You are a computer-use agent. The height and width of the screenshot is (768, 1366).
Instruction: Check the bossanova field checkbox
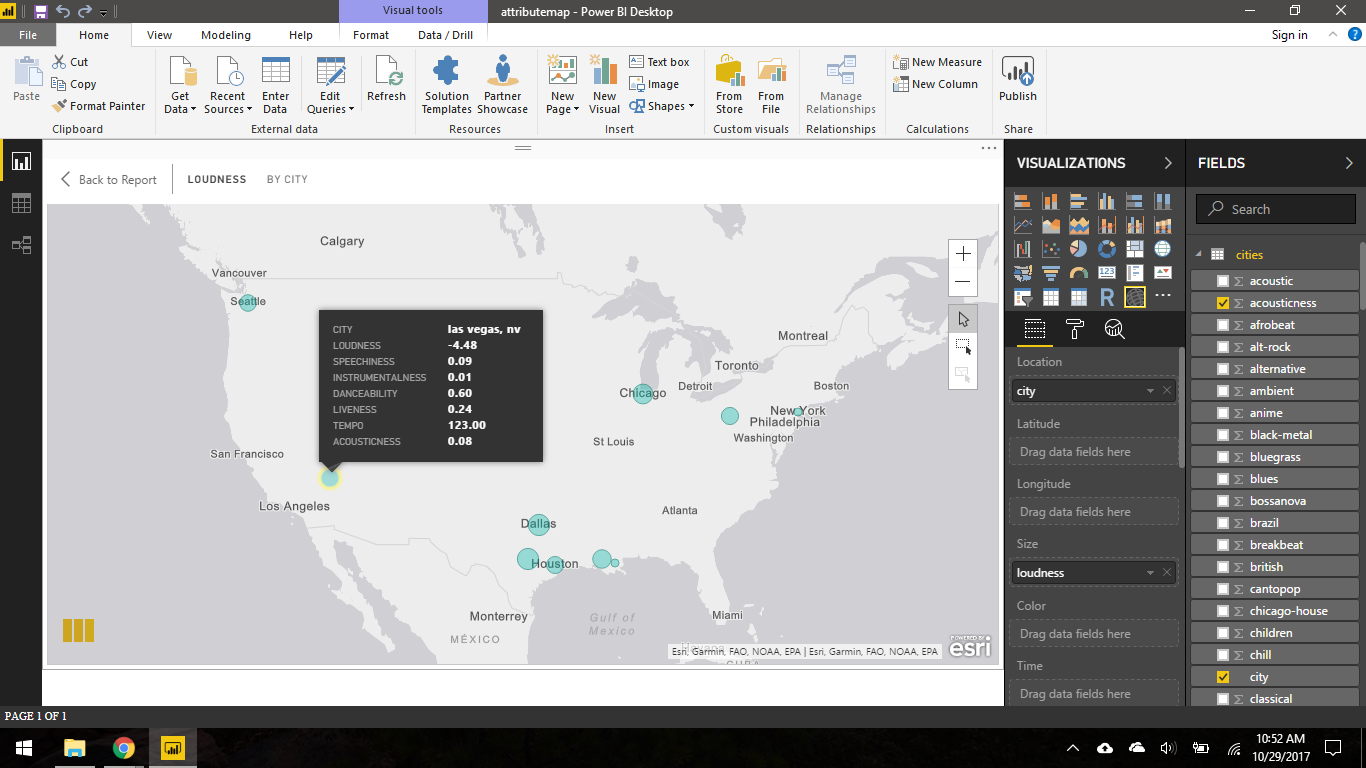point(1222,501)
